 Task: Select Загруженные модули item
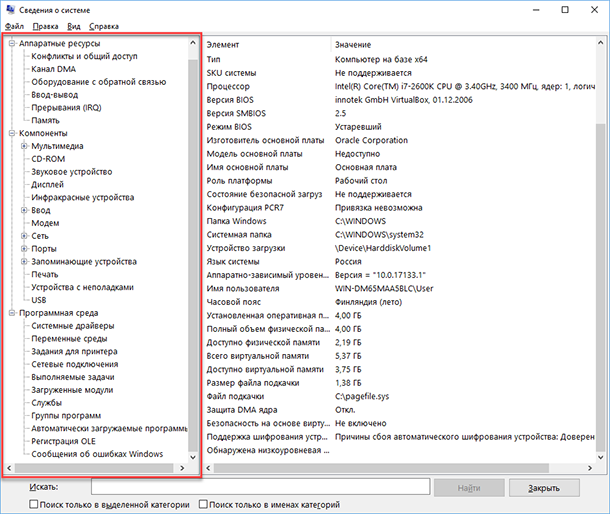click(x=72, y=390)
